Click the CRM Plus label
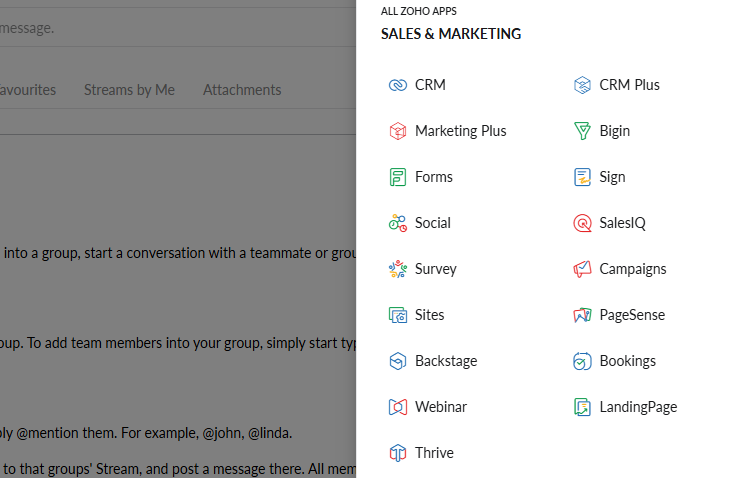The height and width of the screenshot is (478, 740). coord(630,85)
